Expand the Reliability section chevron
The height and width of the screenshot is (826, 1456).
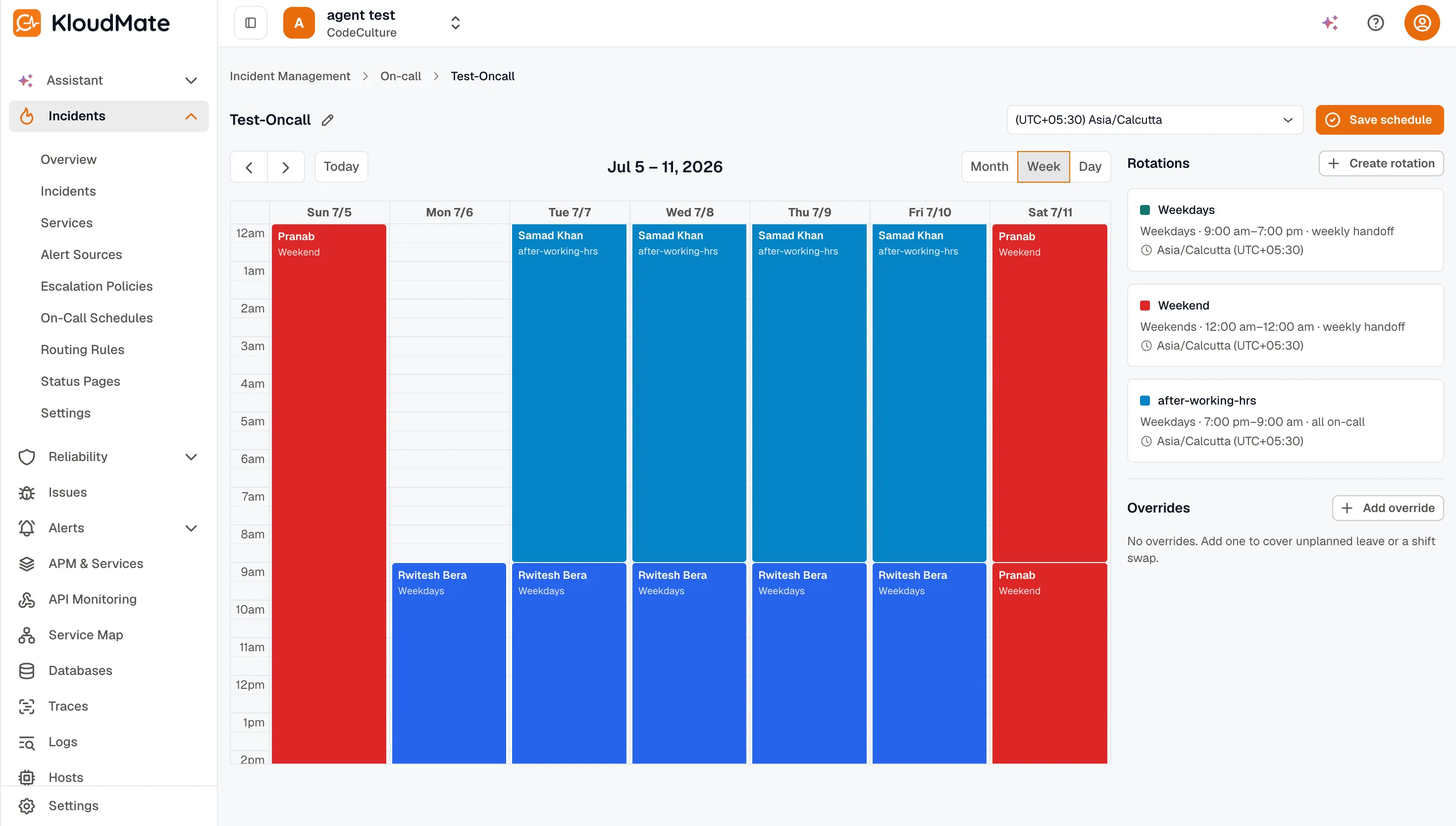pyautogui.click(x=191, y=457)
